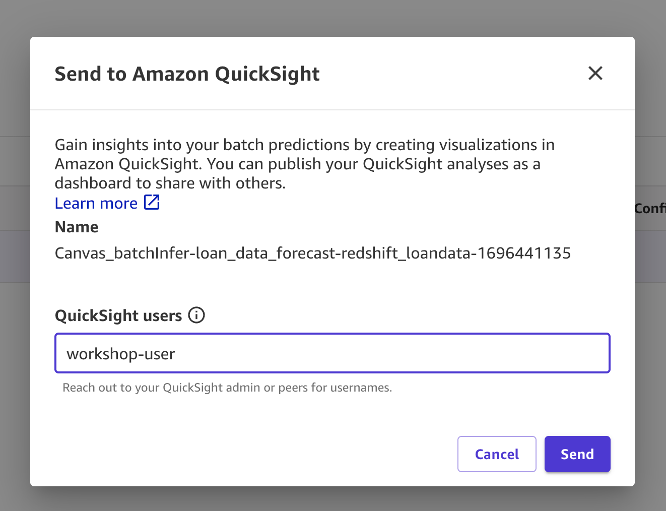Click the "QuickSight users" label text

(x=118, y=315)
